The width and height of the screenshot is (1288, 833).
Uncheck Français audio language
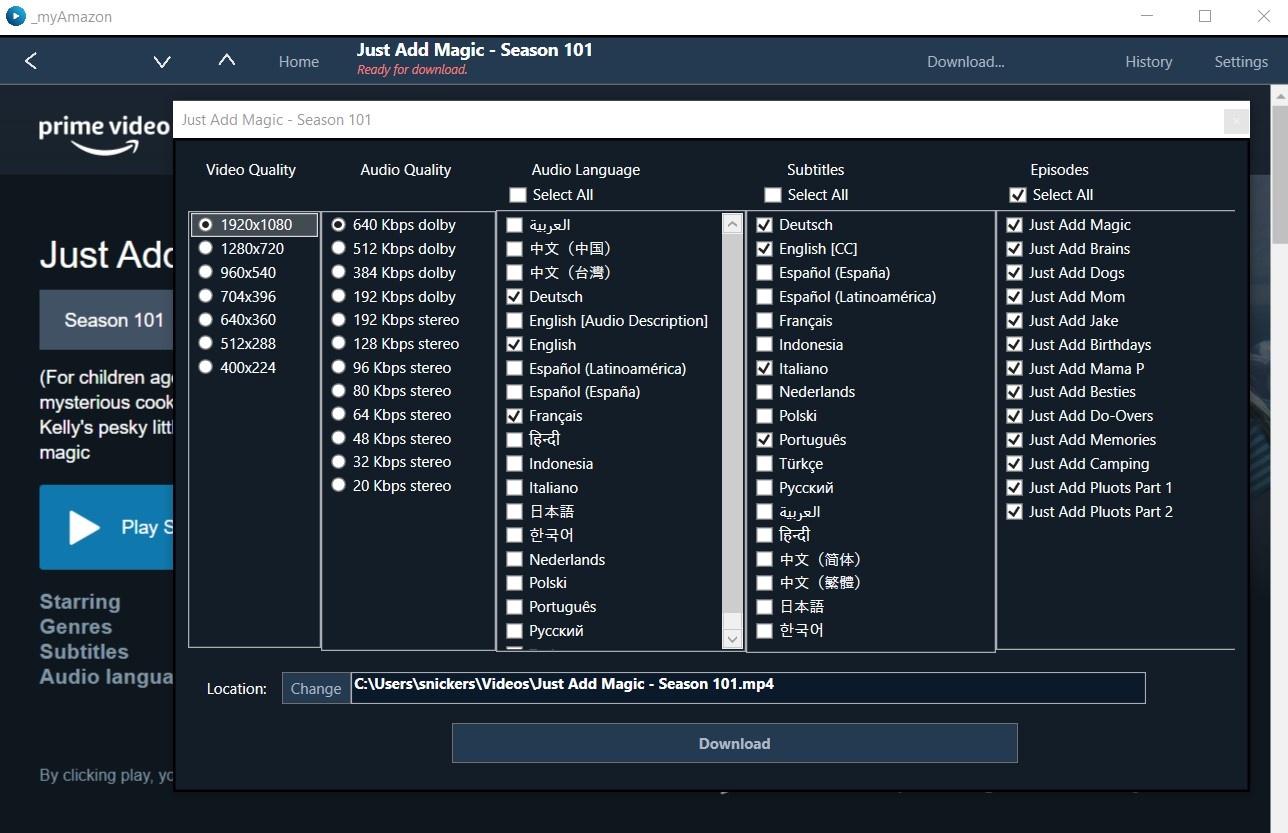tap(514, 416)
